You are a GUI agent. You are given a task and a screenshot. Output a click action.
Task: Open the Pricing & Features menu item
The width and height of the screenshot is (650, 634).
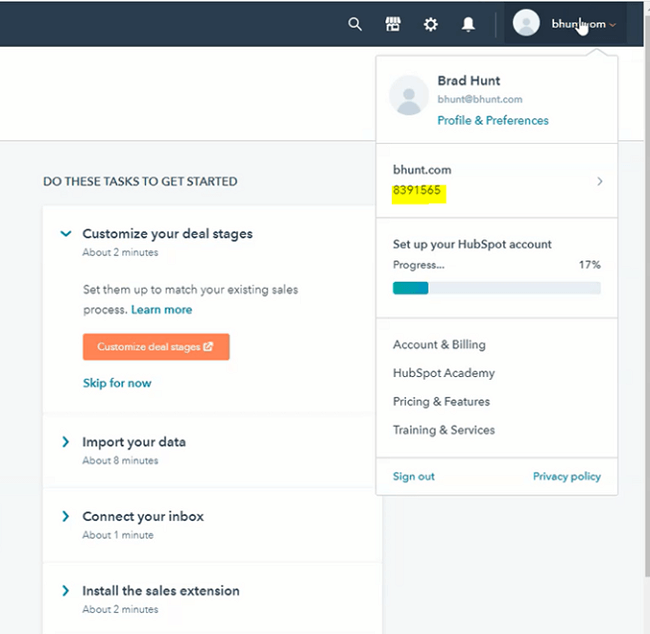pos(441,401)
